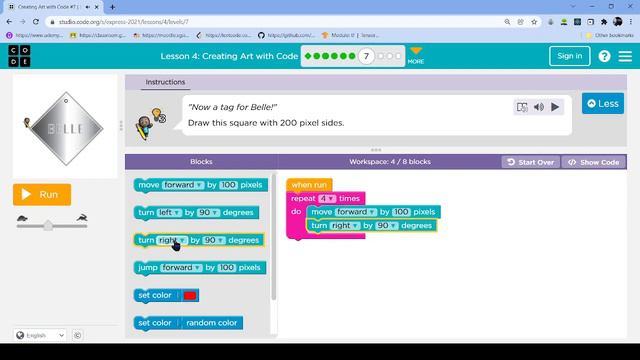The width and height of the screenshot is (640, 360).
Task: Open 90 degrees dropdown in toolbox turn right block
Action: 214,240
